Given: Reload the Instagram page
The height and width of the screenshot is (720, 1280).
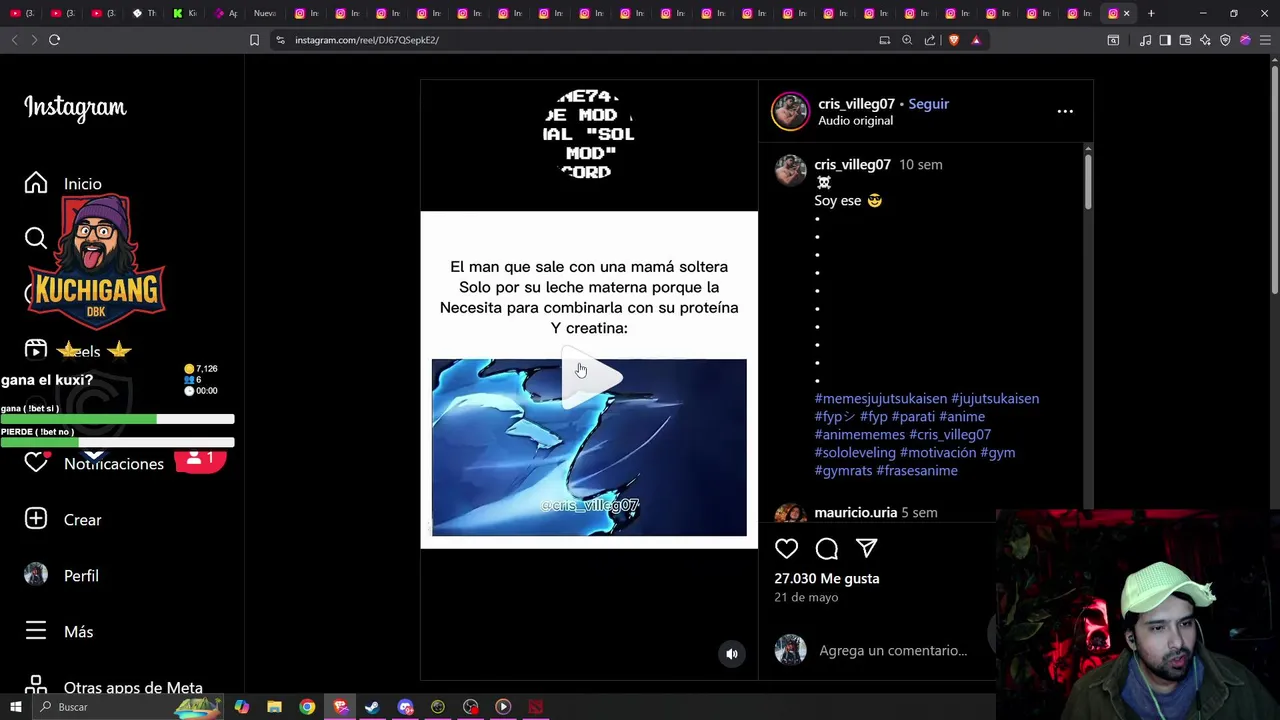Looking at the screenshot, I should pos(54,40).
